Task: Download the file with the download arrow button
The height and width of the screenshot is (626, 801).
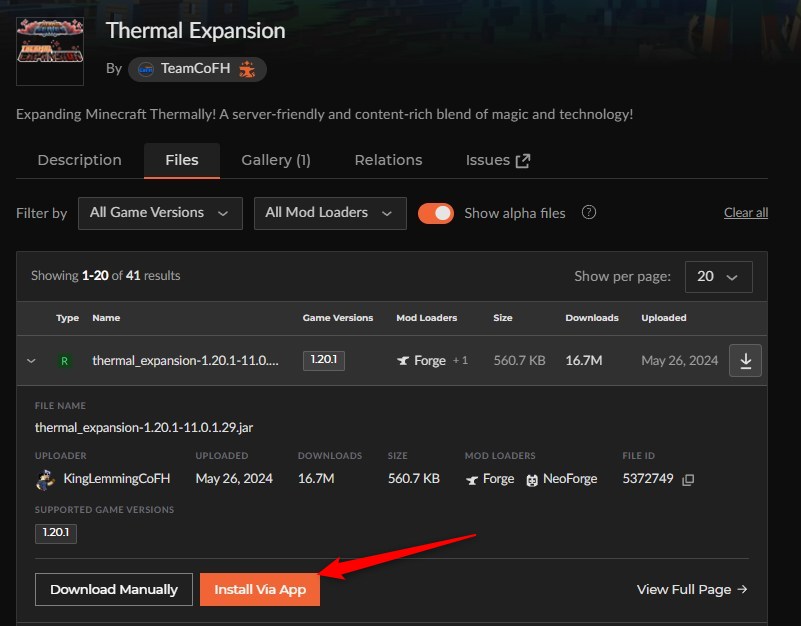Action: click(x=745, y=361)
